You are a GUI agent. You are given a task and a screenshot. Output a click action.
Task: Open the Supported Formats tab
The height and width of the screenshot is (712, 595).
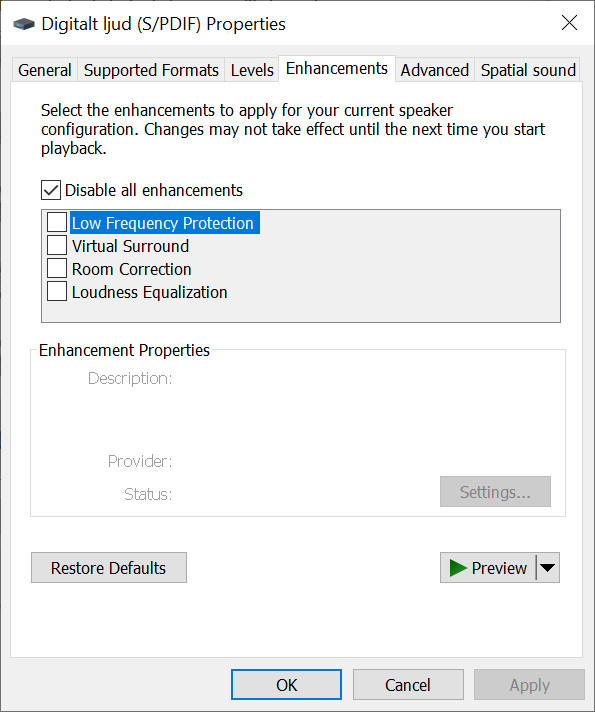pos(151,70)
